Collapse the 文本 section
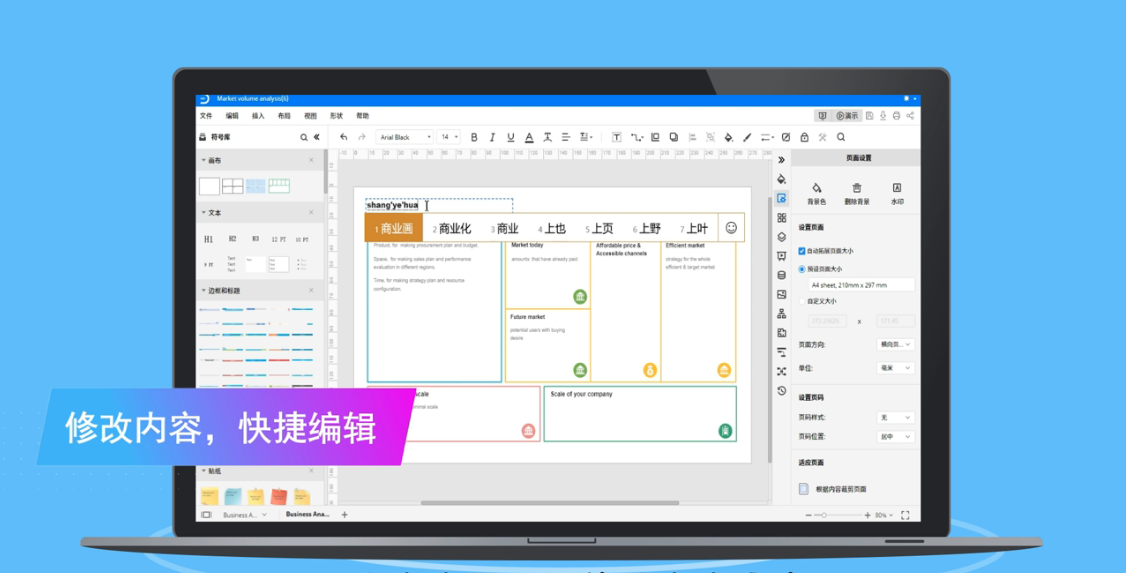 pos(203,213)
